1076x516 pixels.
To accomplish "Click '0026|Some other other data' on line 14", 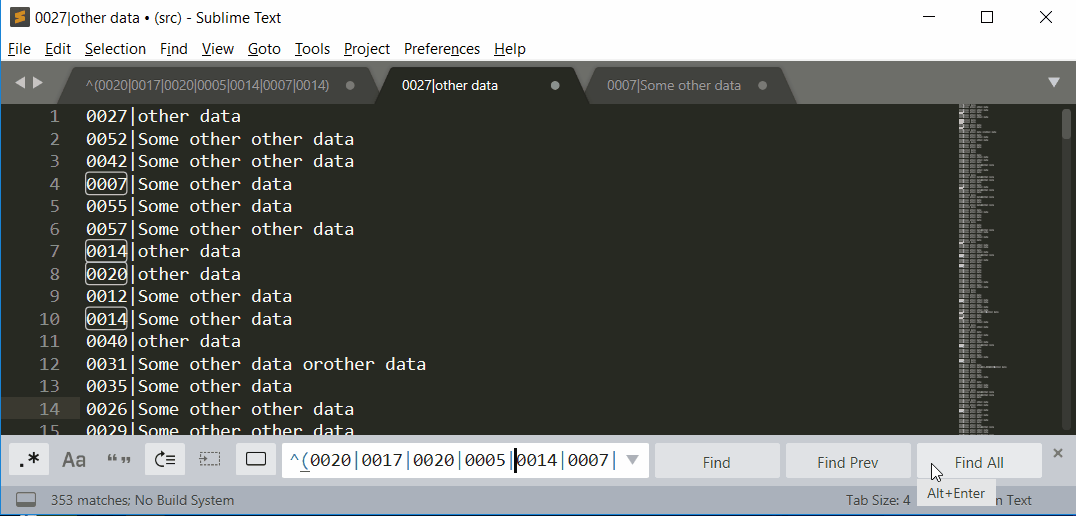I will click(x=220, y=409).
